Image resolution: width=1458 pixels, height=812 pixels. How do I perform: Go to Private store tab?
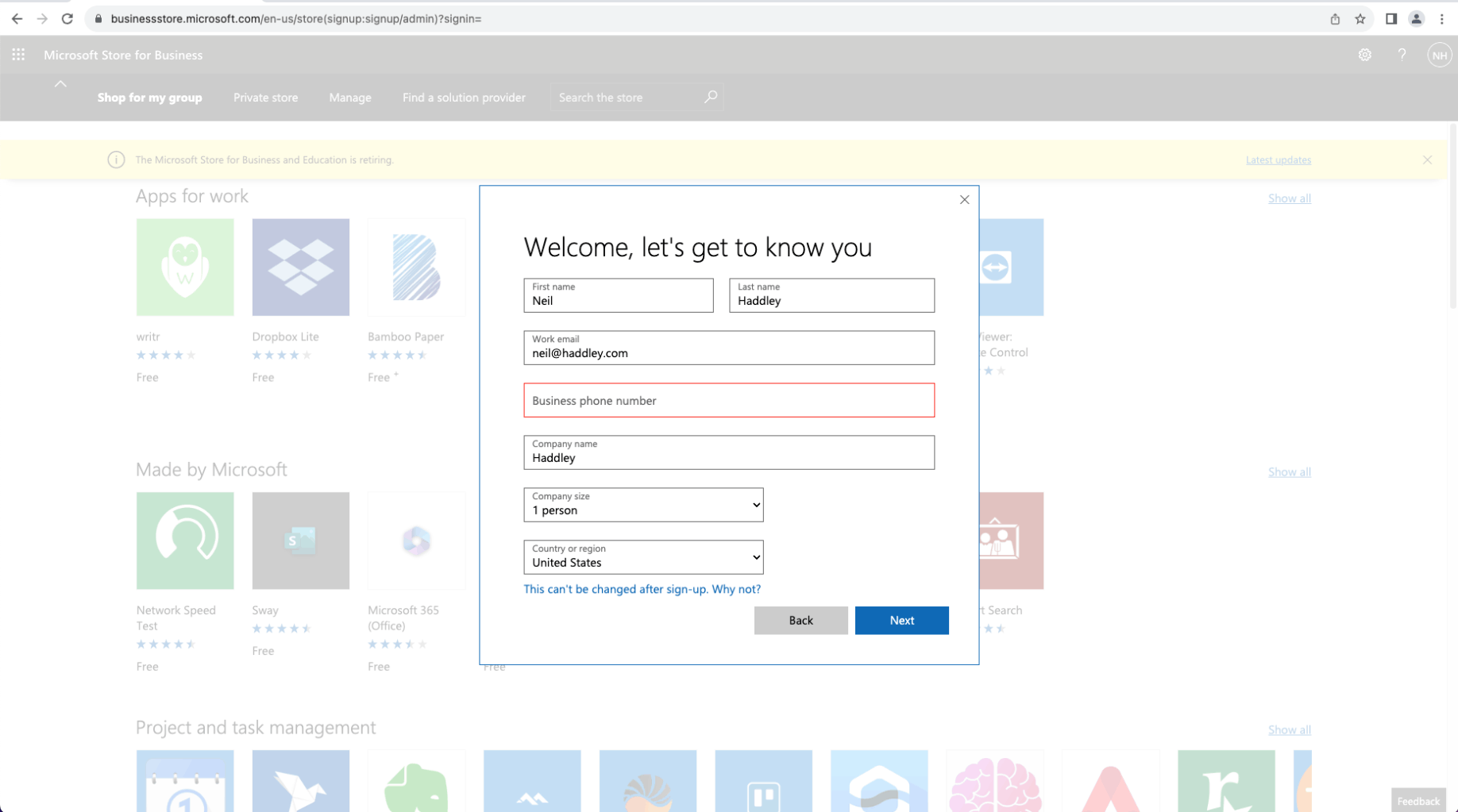265,98
